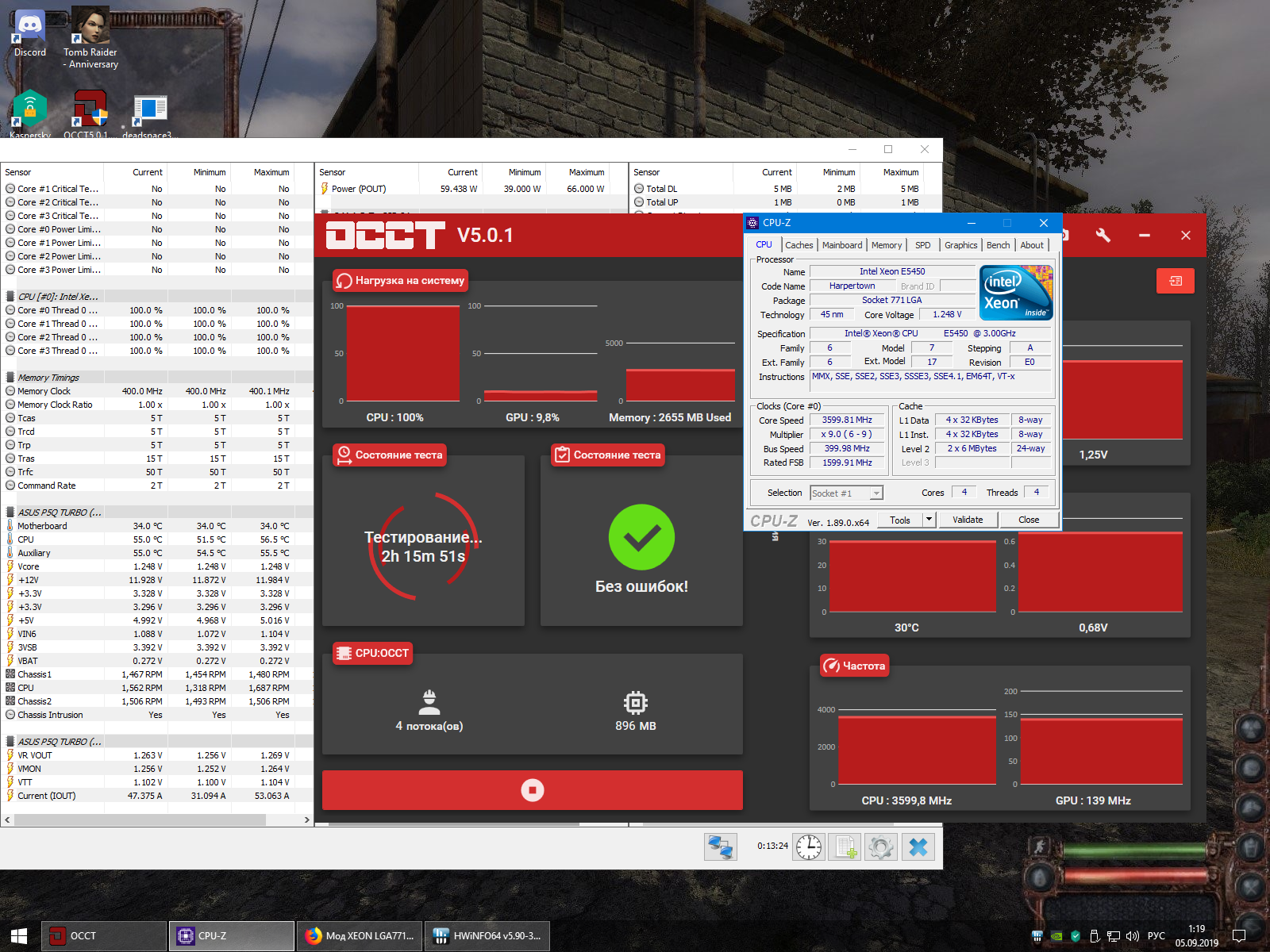Click the network tray icon
Image resolution: width=1270 pixels, height=952 pixels.
tap(1114, 936)
